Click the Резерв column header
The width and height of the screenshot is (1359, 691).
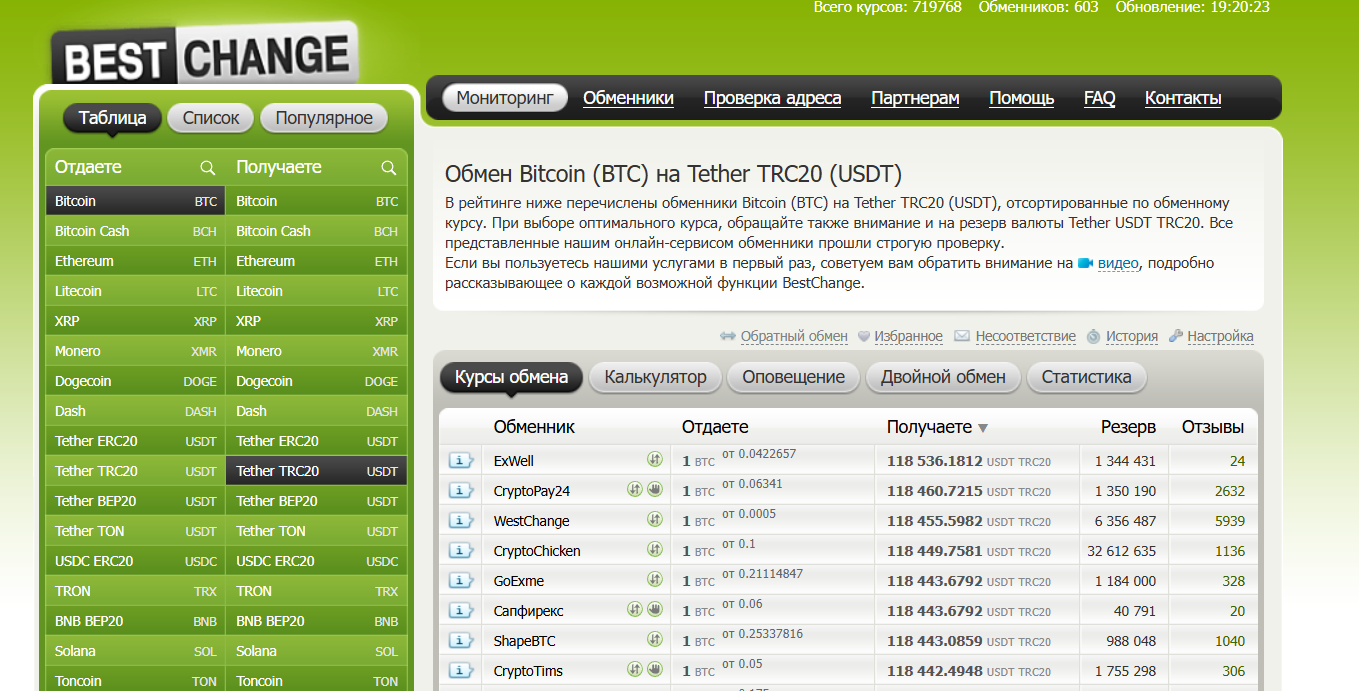point(1128,427)
